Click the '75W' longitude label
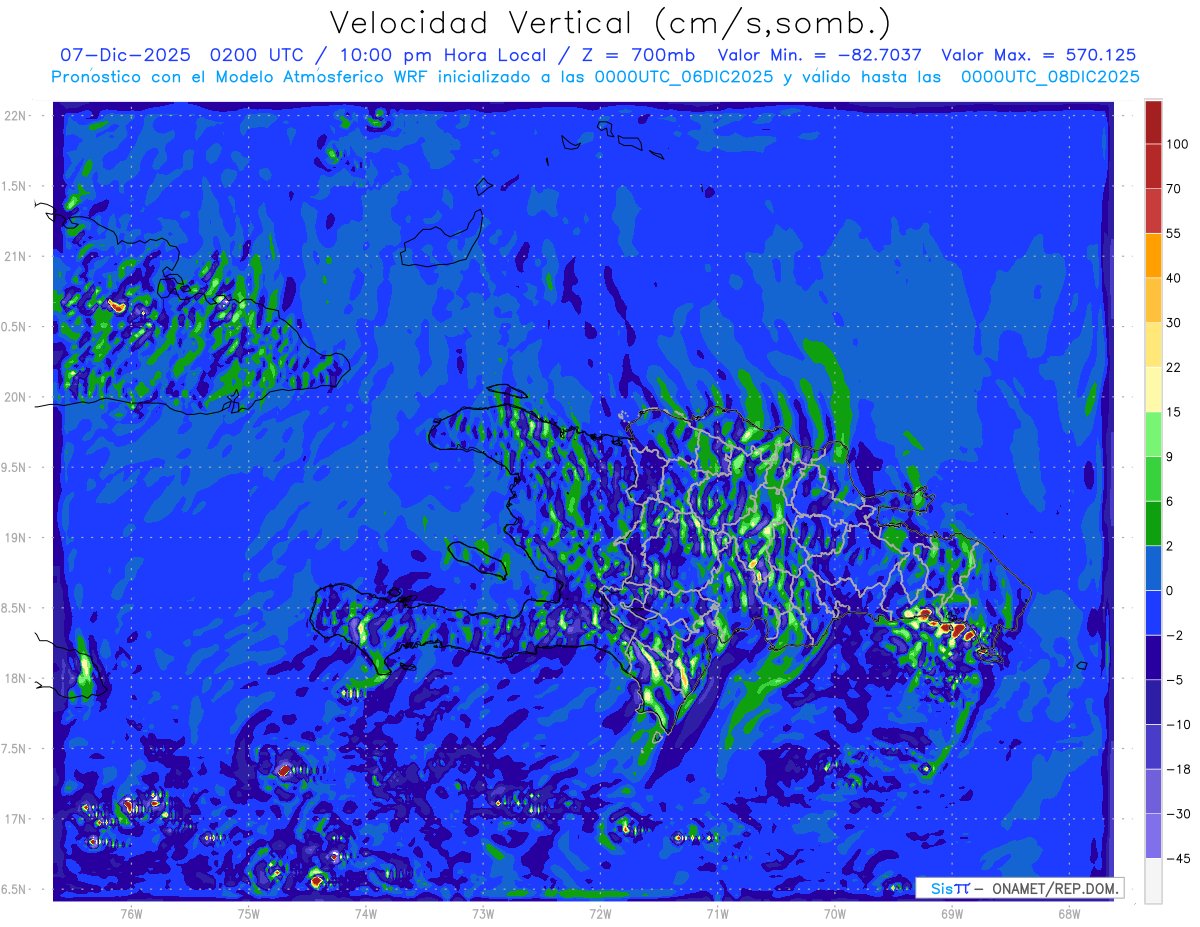The width and height of the screenshot is (1200, 927). click(x=249, y=913)
